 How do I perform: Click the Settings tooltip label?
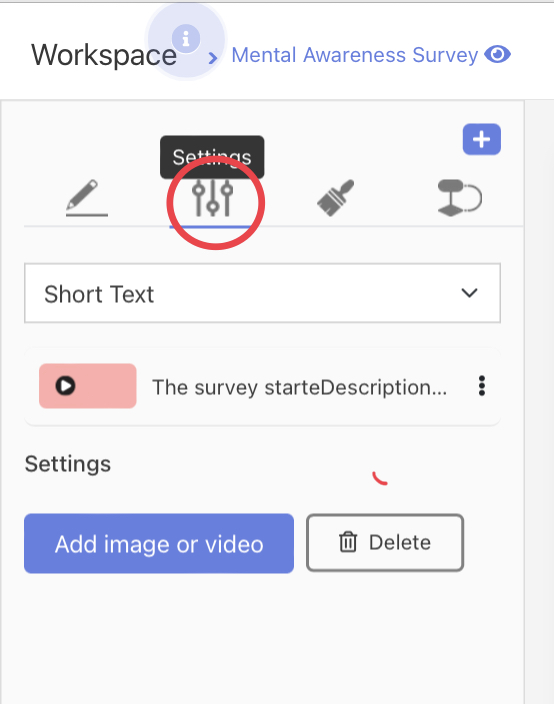point(212,157)
